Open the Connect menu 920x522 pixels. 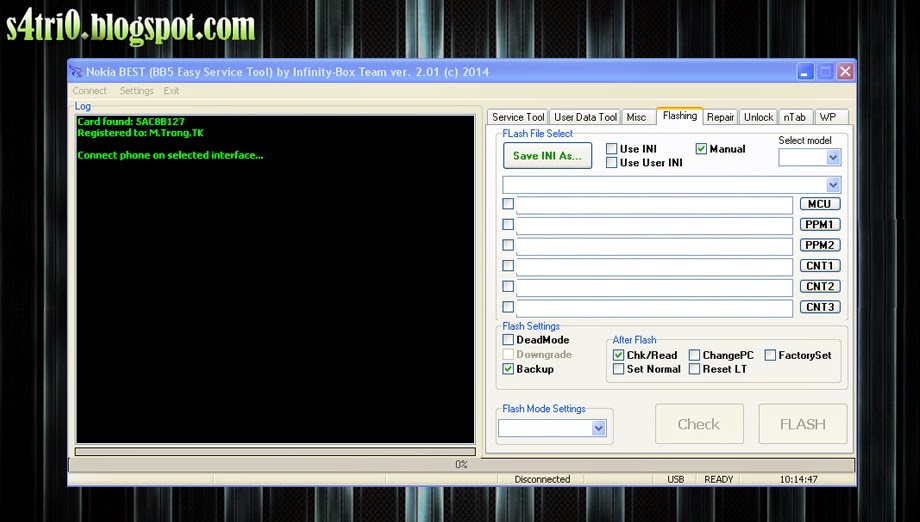click(x=90, y=91)
